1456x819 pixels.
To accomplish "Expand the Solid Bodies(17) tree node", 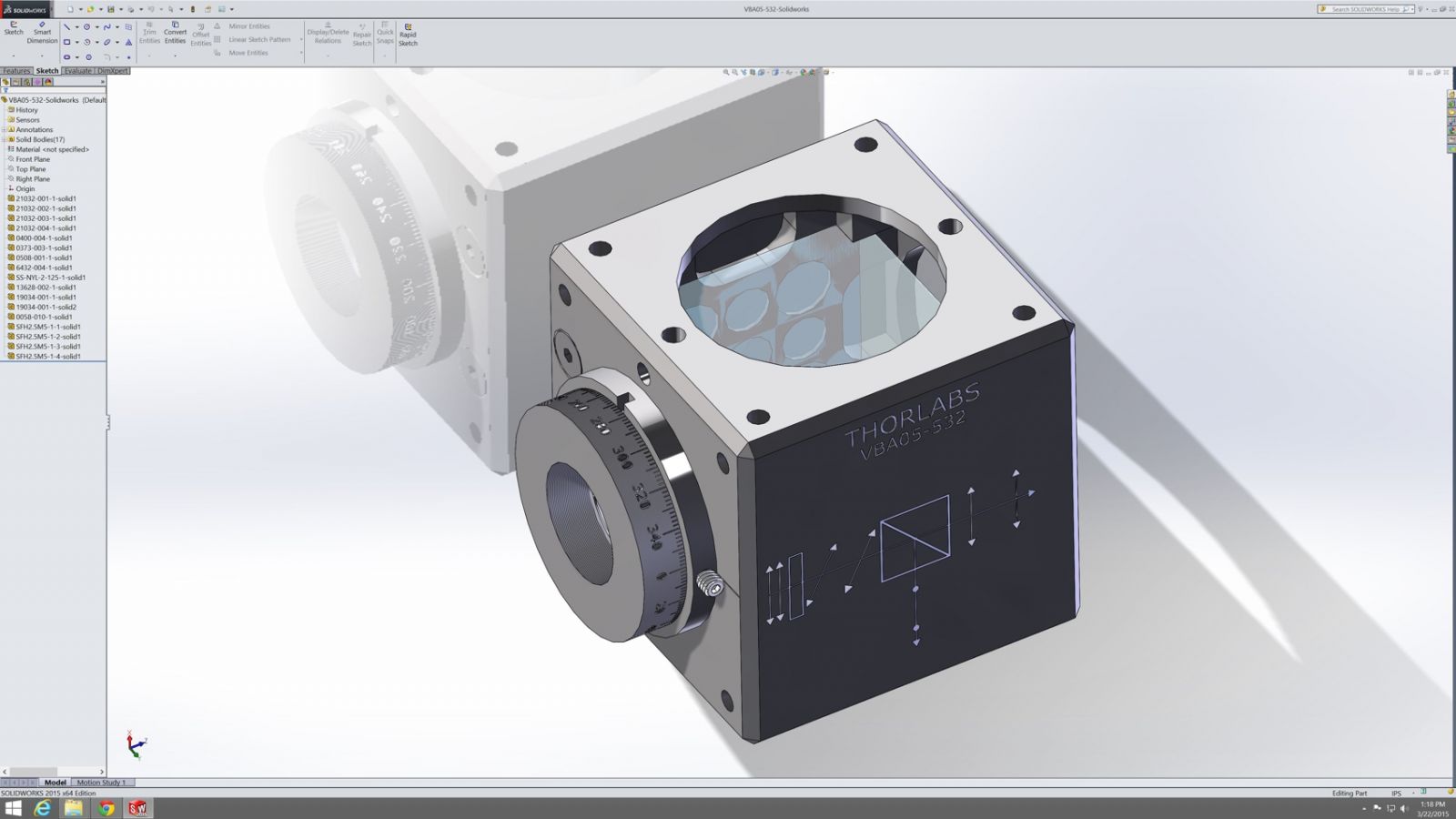I will tap(4, 139).
